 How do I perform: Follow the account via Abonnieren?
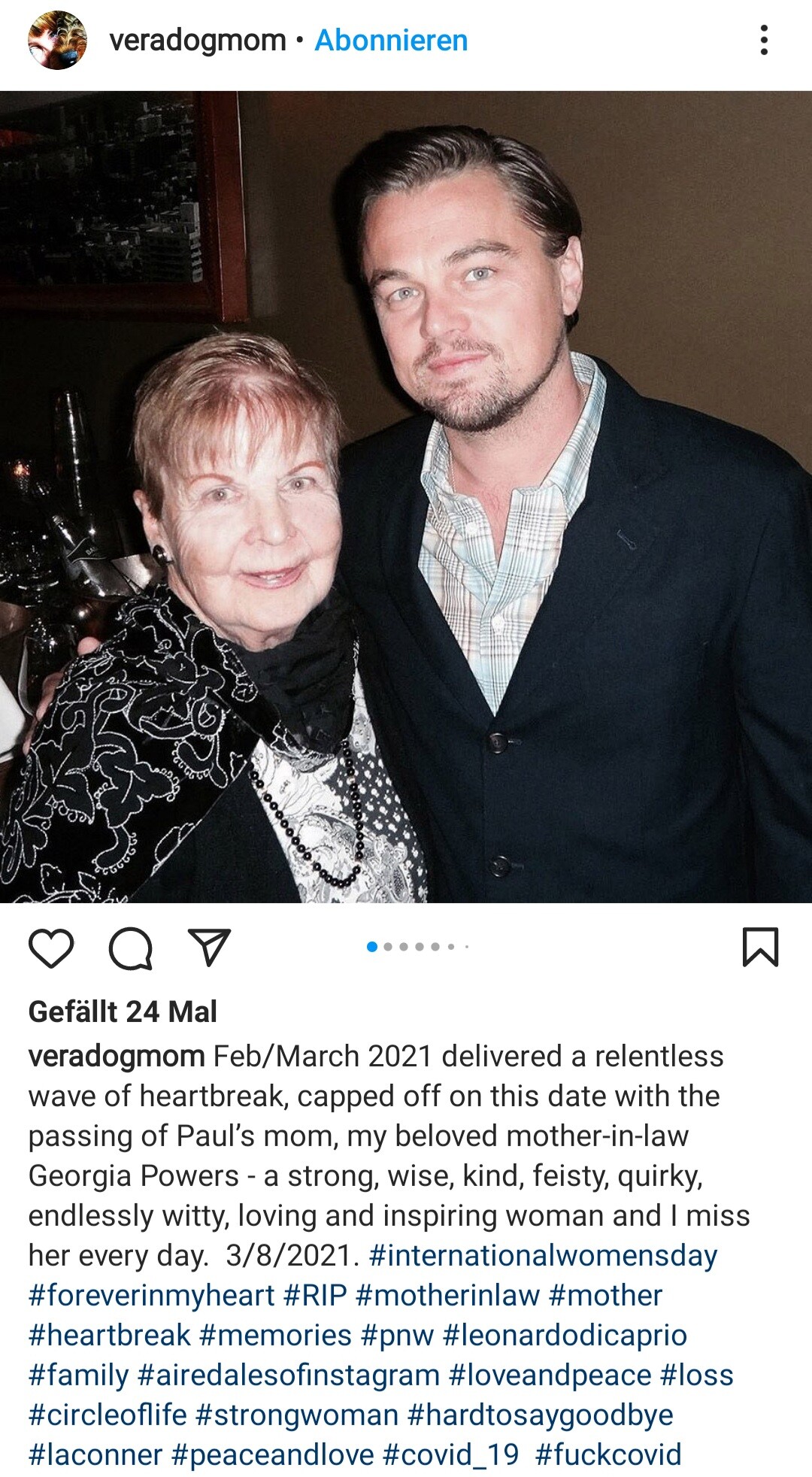(391, 41)
